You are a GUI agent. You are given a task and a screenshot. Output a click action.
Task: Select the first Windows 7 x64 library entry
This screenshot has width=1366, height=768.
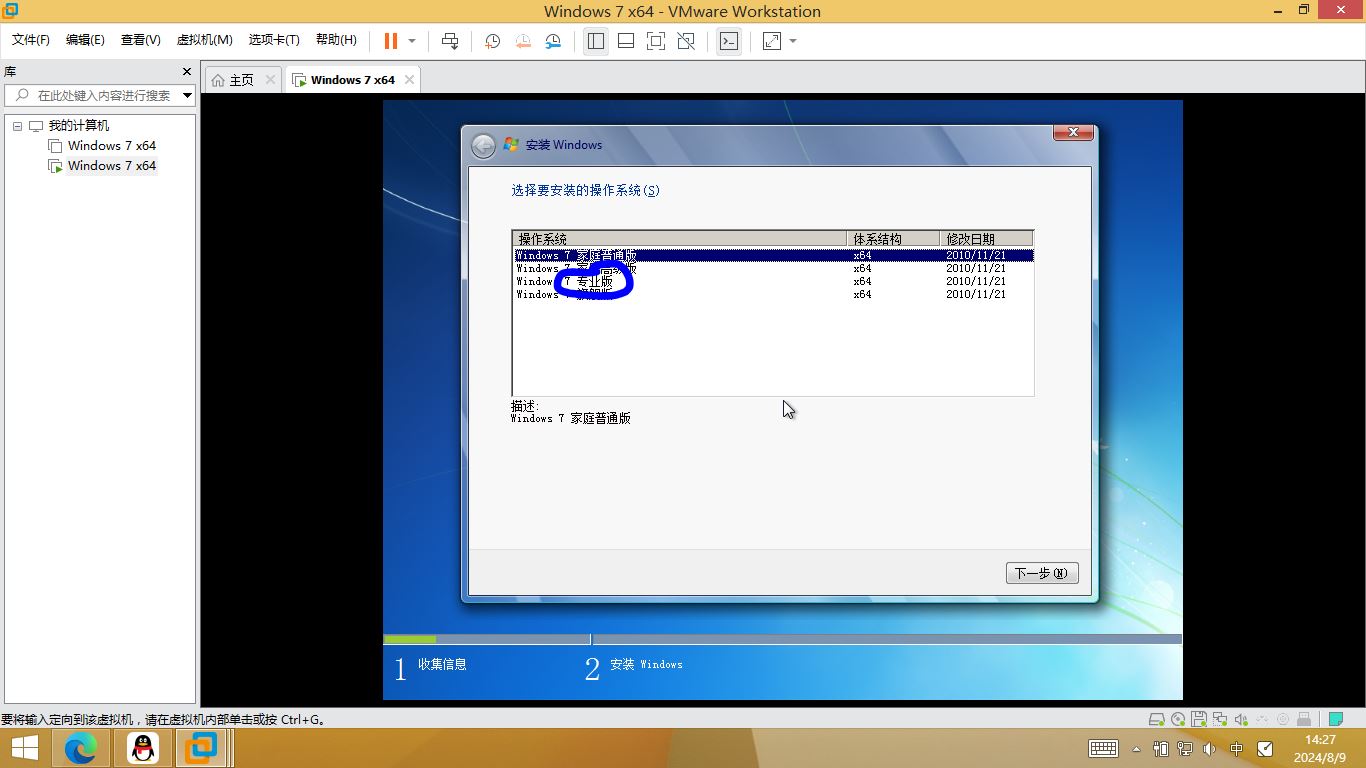coord(111,146)
